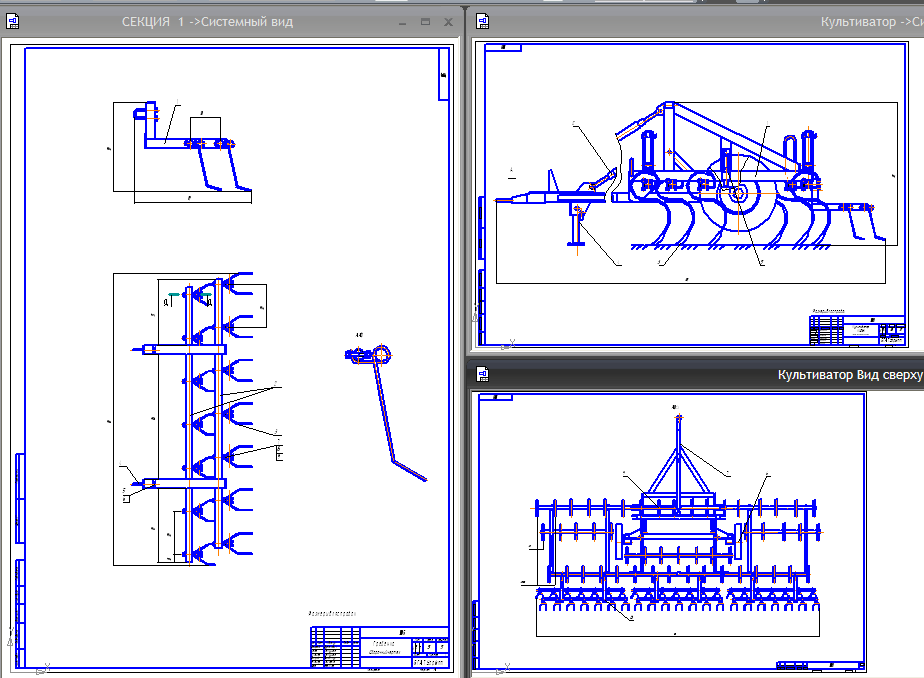This screenshot has height=678, width=924.
Task: Click the document icon of the СЕКЦИЯ 1 window
Action: [12, 22]
